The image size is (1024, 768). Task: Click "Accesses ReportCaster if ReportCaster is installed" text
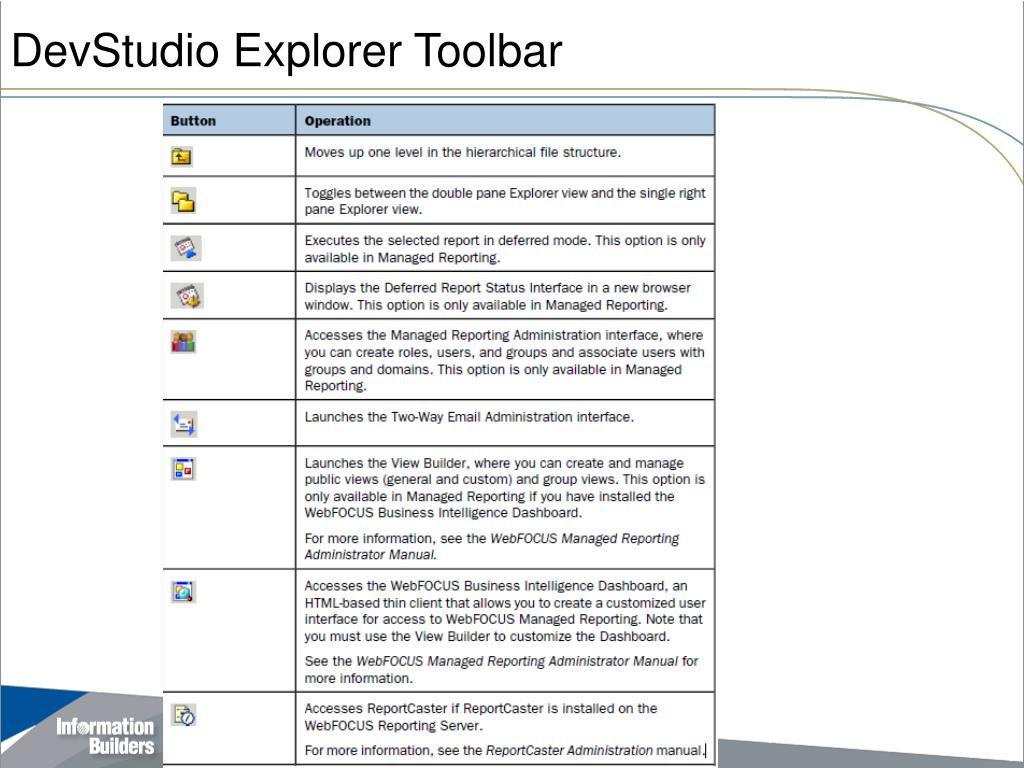tap(481, 717)
